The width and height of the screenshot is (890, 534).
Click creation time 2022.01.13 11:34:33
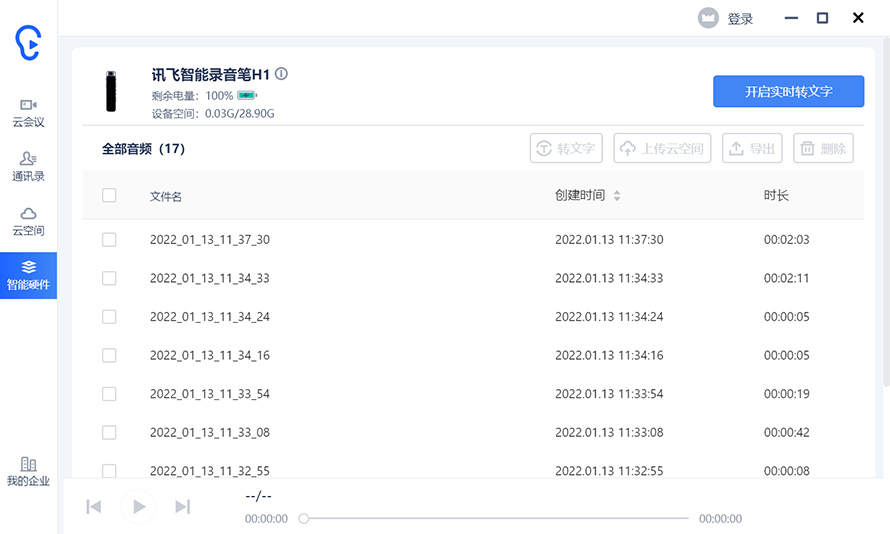pyautogui.click(x=609, y=278)
